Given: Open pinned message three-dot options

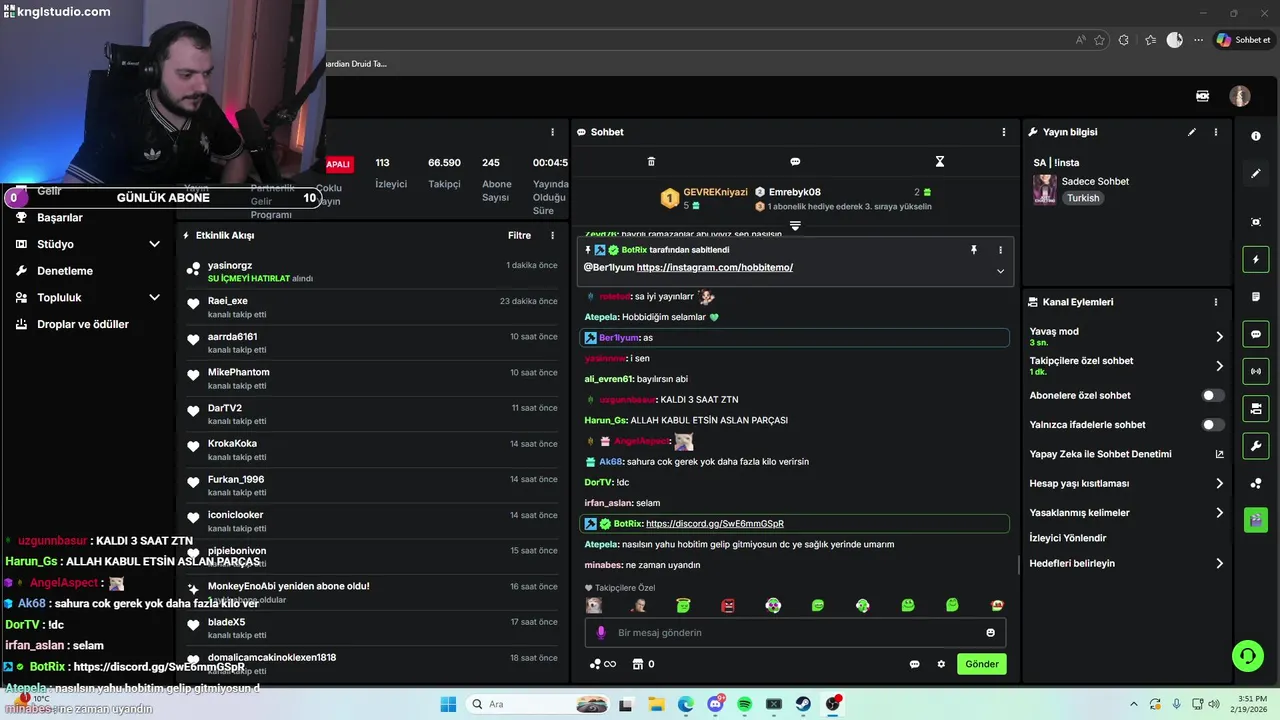Looking at the screenshot, I should point(1000,250).
